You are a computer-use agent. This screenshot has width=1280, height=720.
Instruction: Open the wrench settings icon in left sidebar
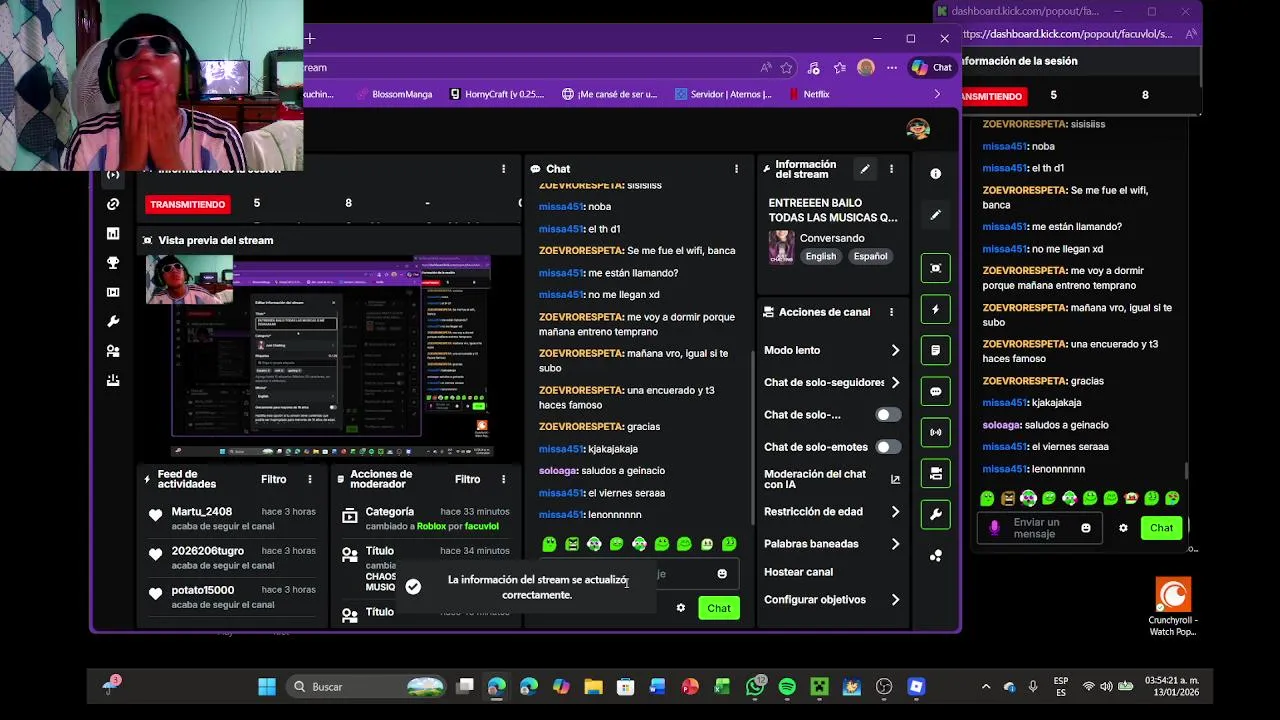coord(113,322)
